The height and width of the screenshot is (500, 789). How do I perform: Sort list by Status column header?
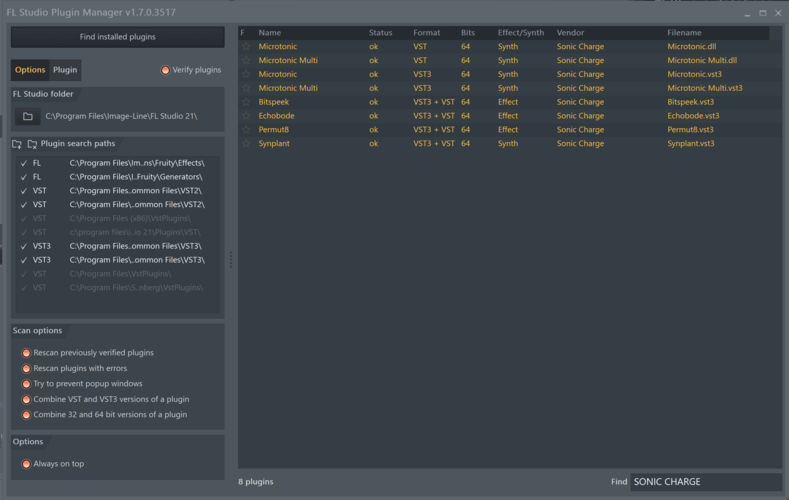[380, 33]
